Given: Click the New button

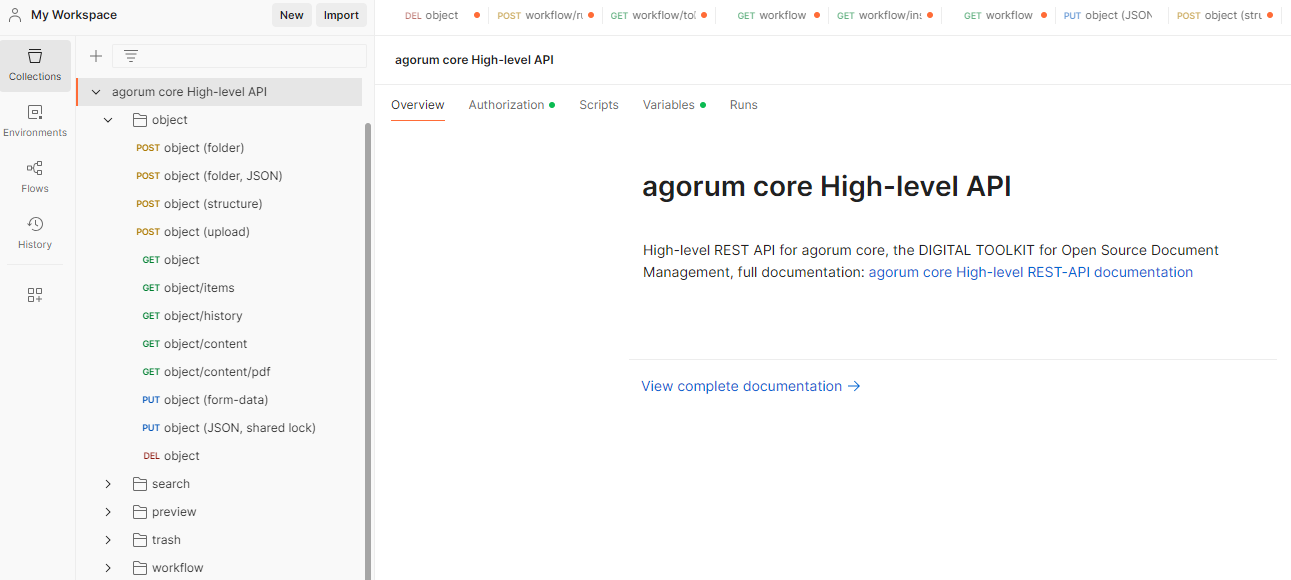Looking at the screenshot, I should coord(291,15).
